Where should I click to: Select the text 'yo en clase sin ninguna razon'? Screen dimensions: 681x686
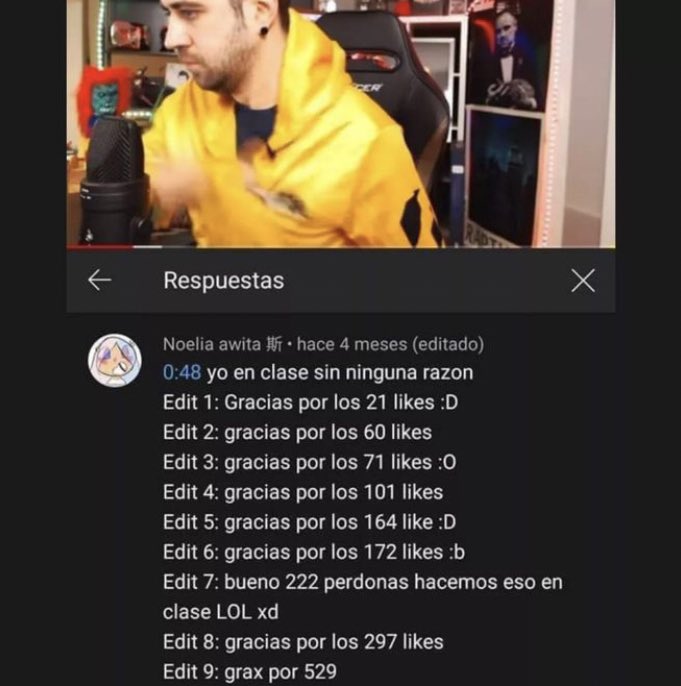click(340, 373)
